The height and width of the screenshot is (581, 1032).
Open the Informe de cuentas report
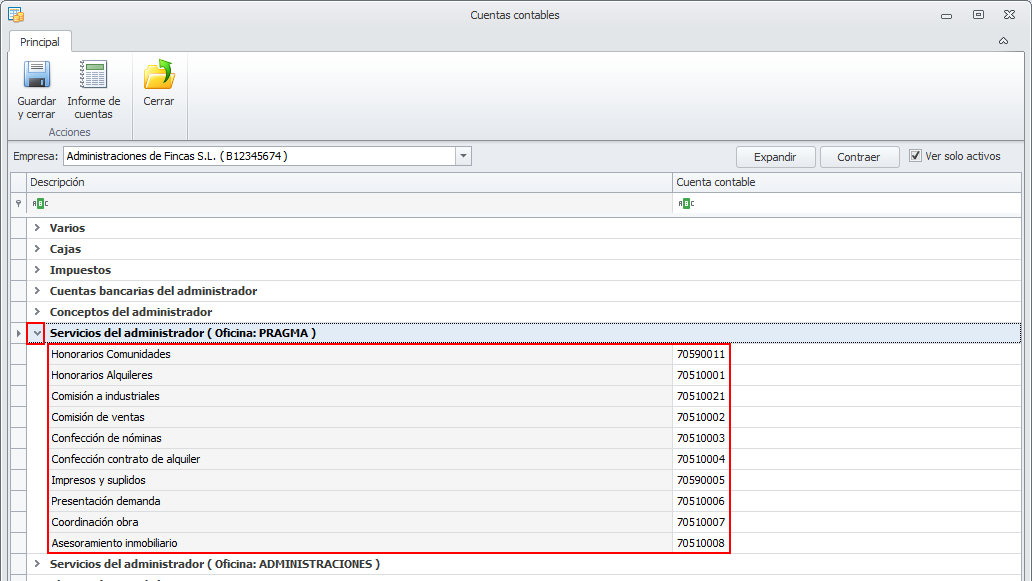coord(93,90)
